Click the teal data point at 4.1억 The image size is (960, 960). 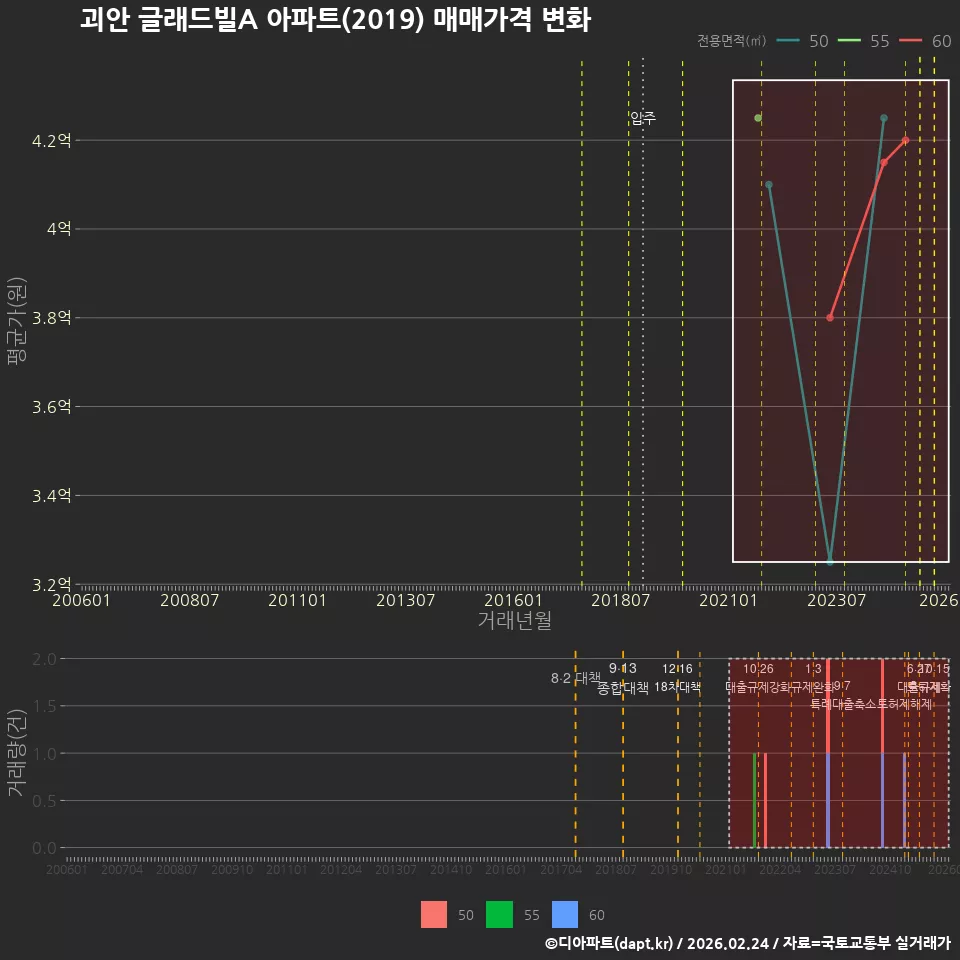point(769,185)
